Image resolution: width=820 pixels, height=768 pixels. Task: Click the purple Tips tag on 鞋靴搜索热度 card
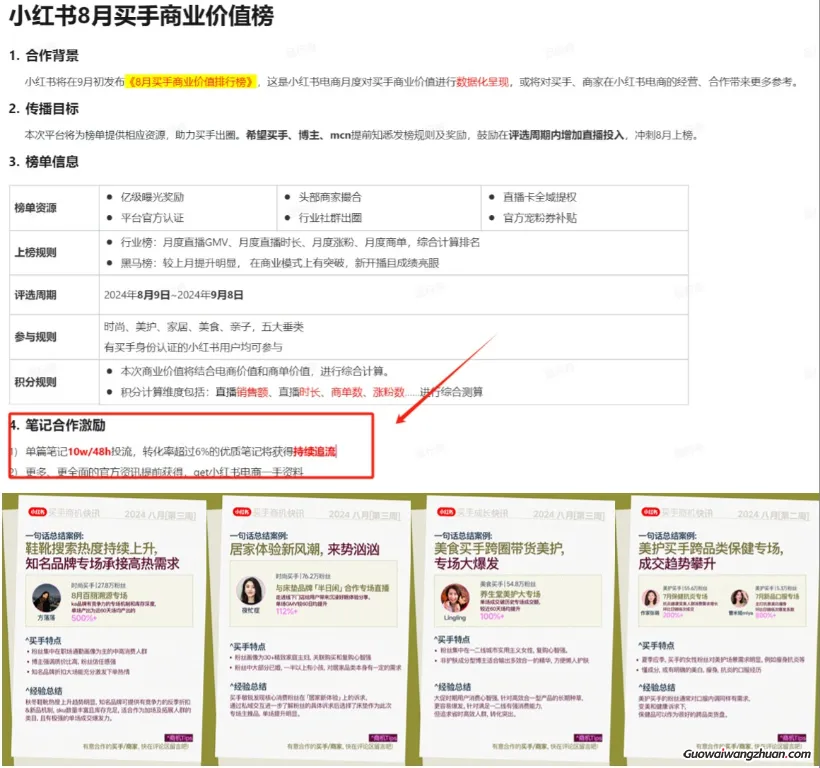[x=179, y=738]
